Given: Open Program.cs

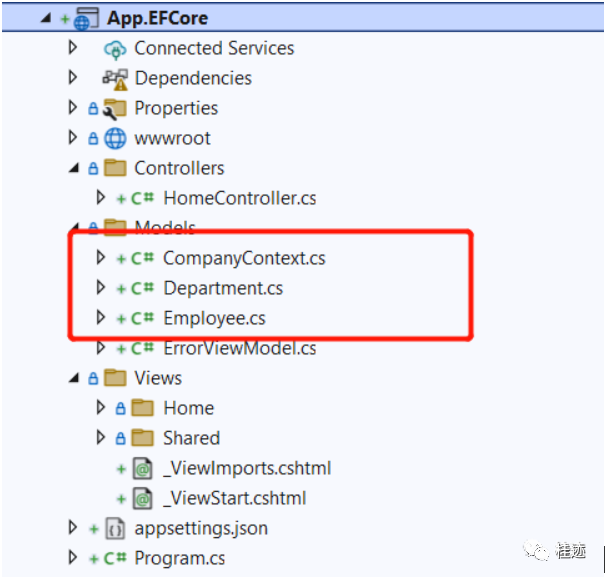Looking at the screenshot, I should click(x=179, y=559).
